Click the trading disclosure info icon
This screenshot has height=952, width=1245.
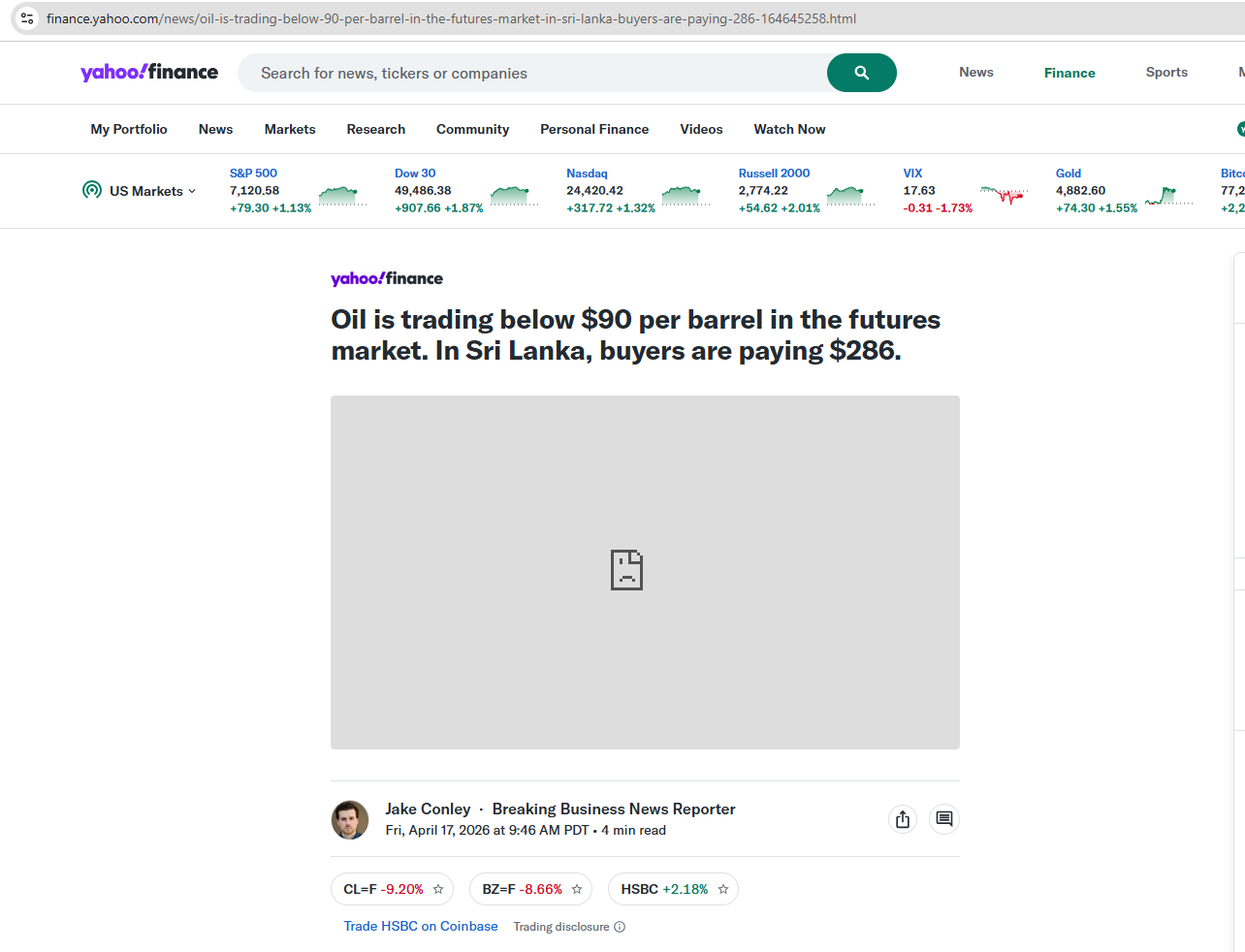(620, 927)
